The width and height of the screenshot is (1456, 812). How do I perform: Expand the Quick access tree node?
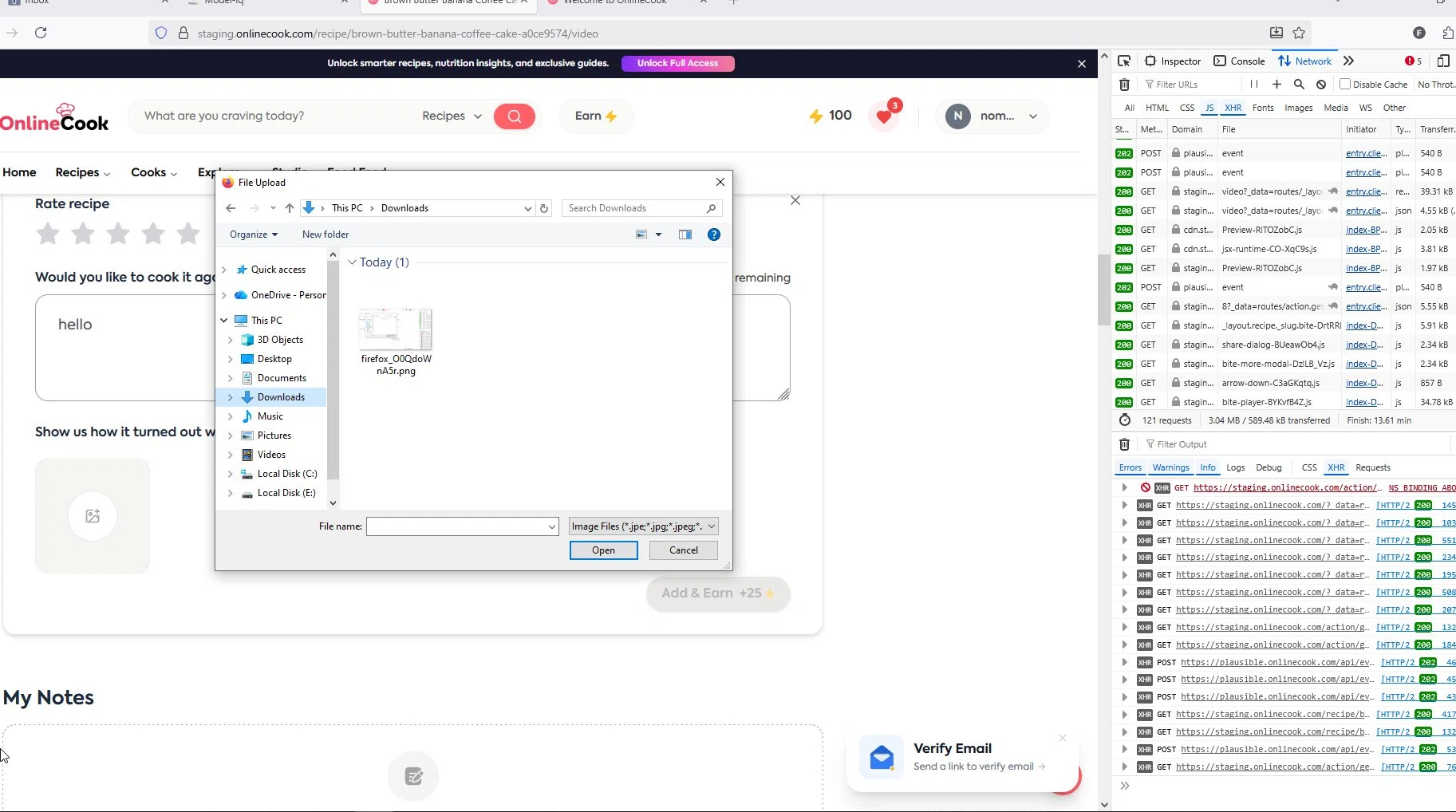[x=224, y=270]
